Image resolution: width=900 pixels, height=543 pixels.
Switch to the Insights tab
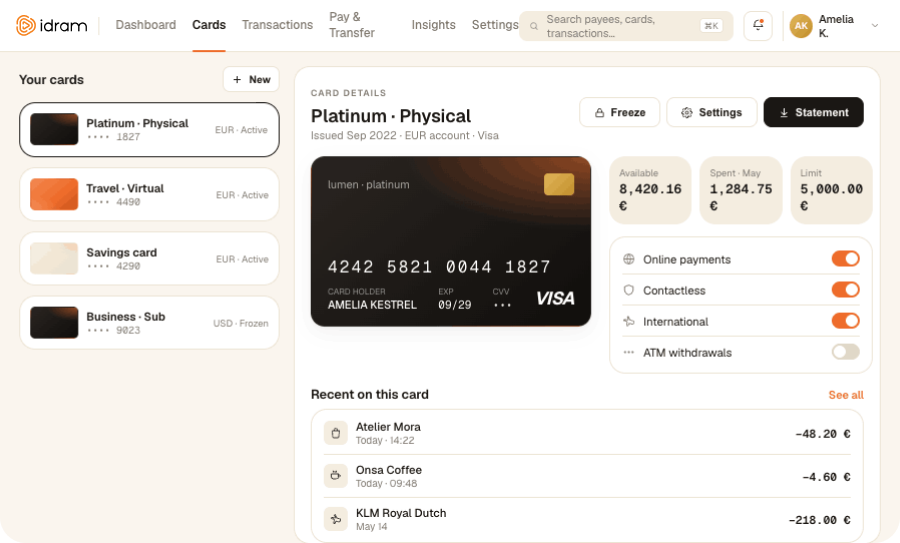[433, 25]
